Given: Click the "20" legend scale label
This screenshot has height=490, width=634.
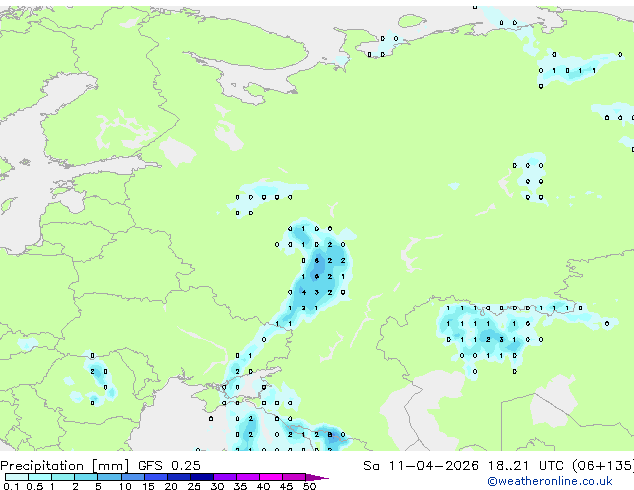Looking at the screenshot, I should coord(171,486).
